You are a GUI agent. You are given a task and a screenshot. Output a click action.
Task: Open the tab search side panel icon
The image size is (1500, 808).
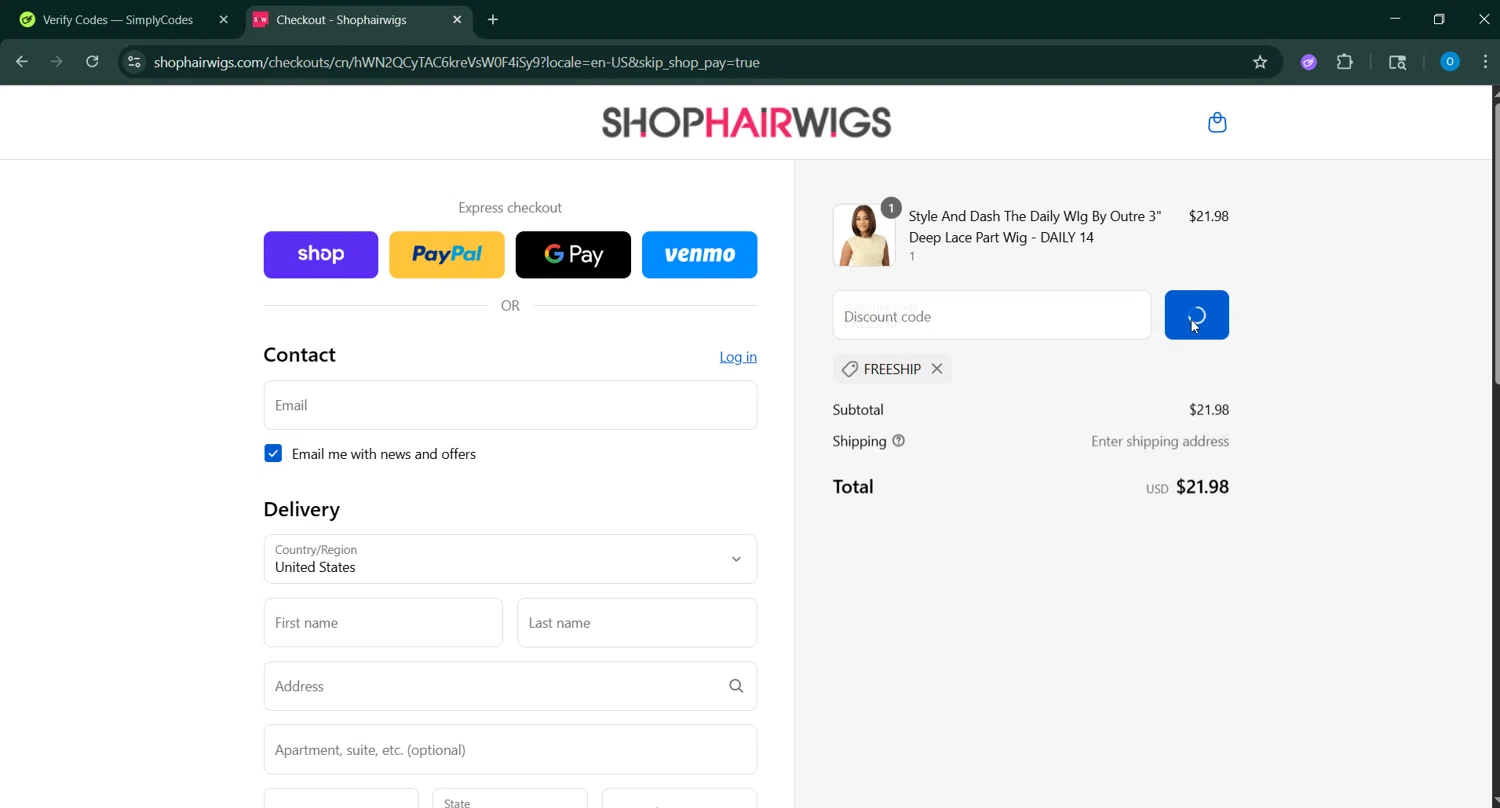pos(1398,62)
